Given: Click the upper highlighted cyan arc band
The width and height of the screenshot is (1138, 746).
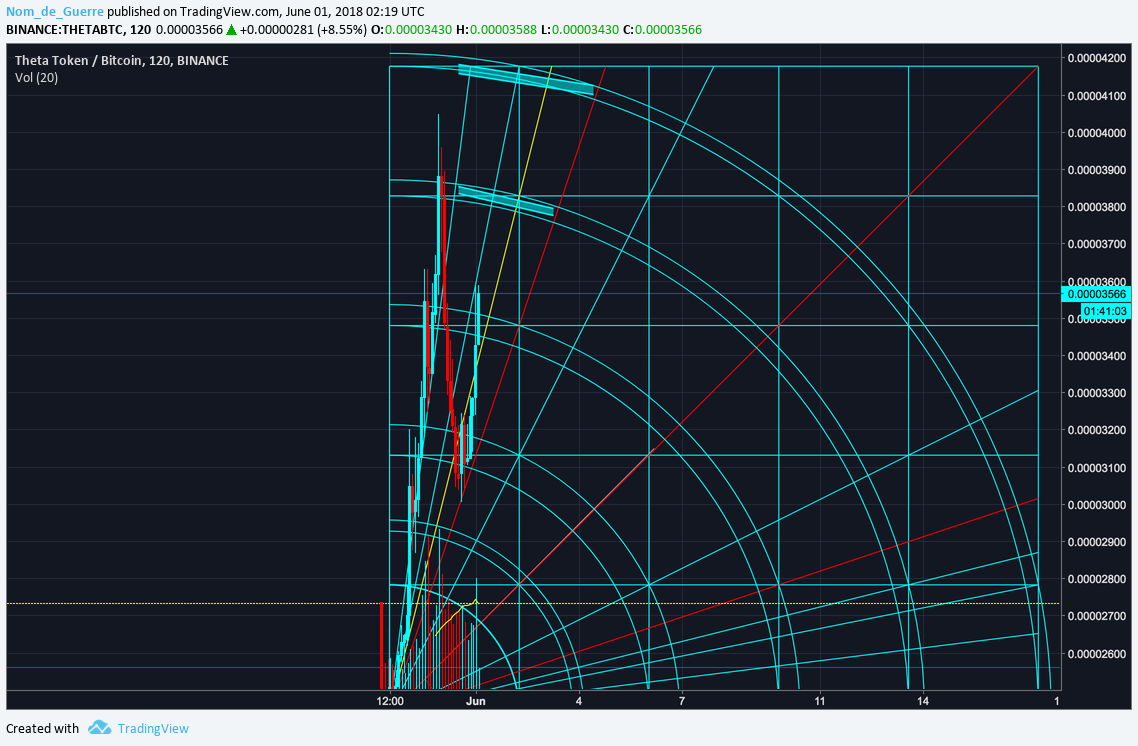Looking at the screenshot, I should [526, 80].
